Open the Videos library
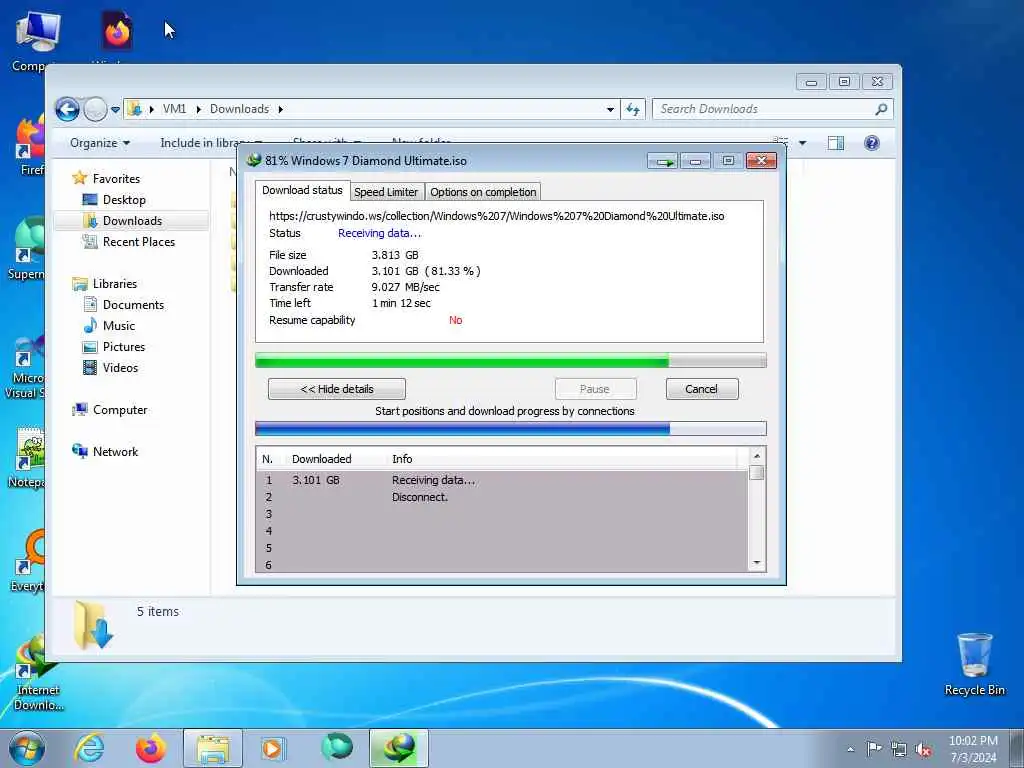This screenshot has height=768, width=1024. tap(120, 368)
